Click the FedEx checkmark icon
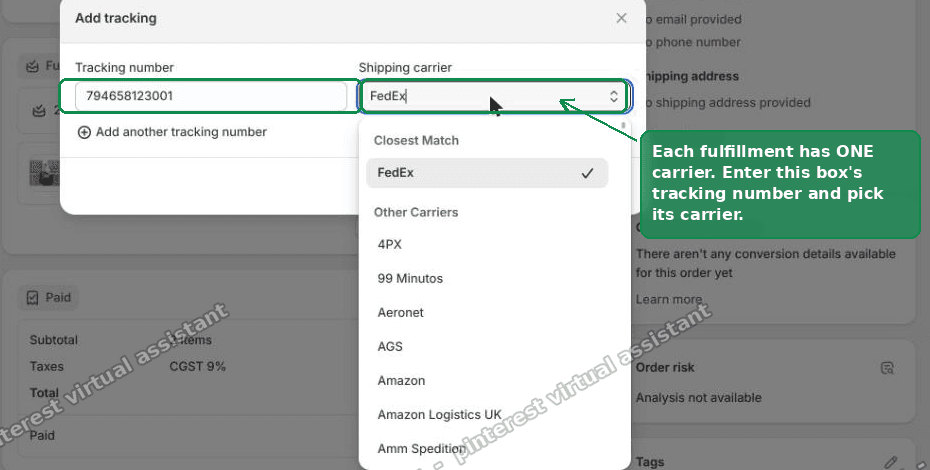 587,173
